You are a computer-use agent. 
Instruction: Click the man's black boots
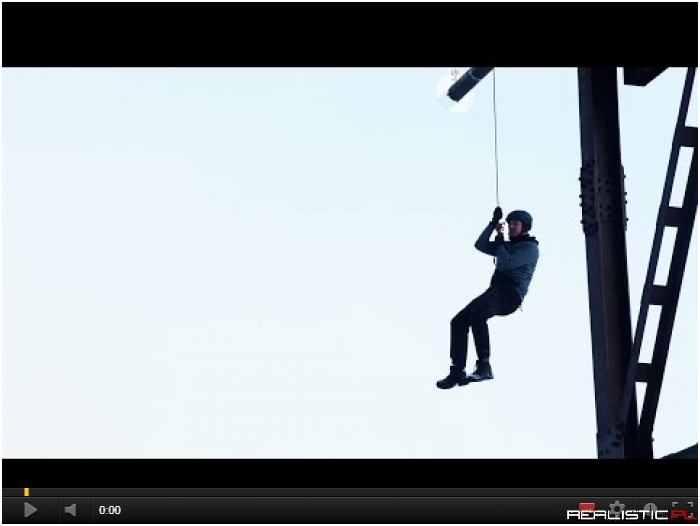[465, 376]
